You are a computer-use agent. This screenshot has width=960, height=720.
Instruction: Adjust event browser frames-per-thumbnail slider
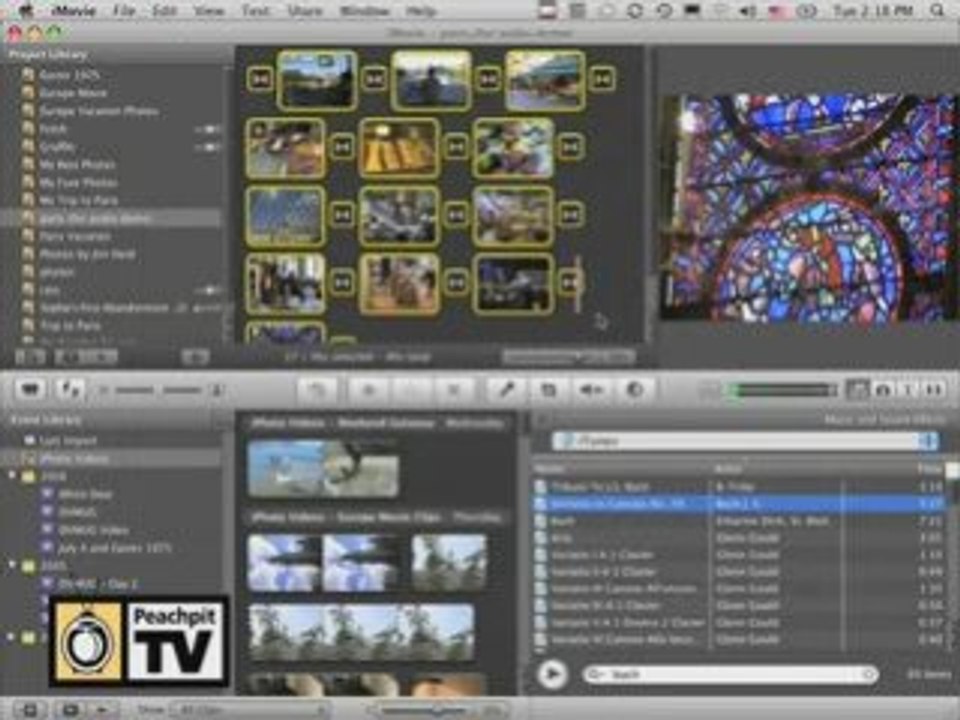point(437,711)
